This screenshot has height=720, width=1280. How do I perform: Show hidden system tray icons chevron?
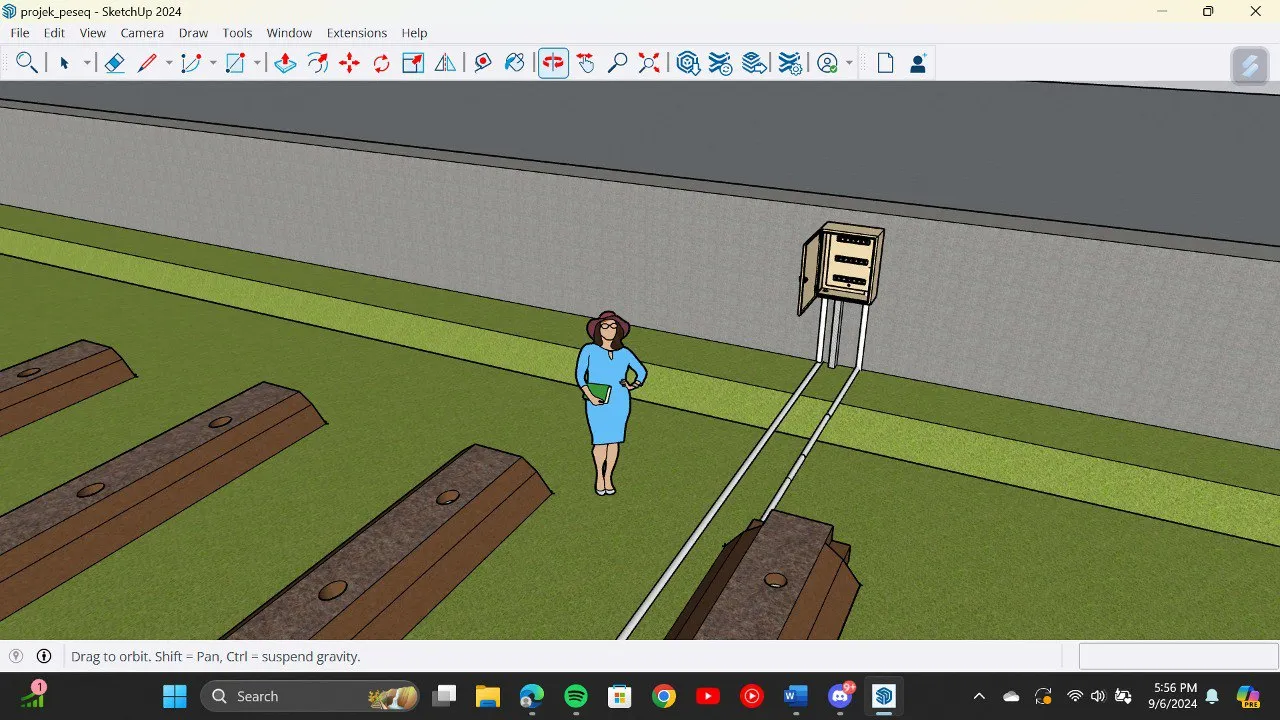979,696
